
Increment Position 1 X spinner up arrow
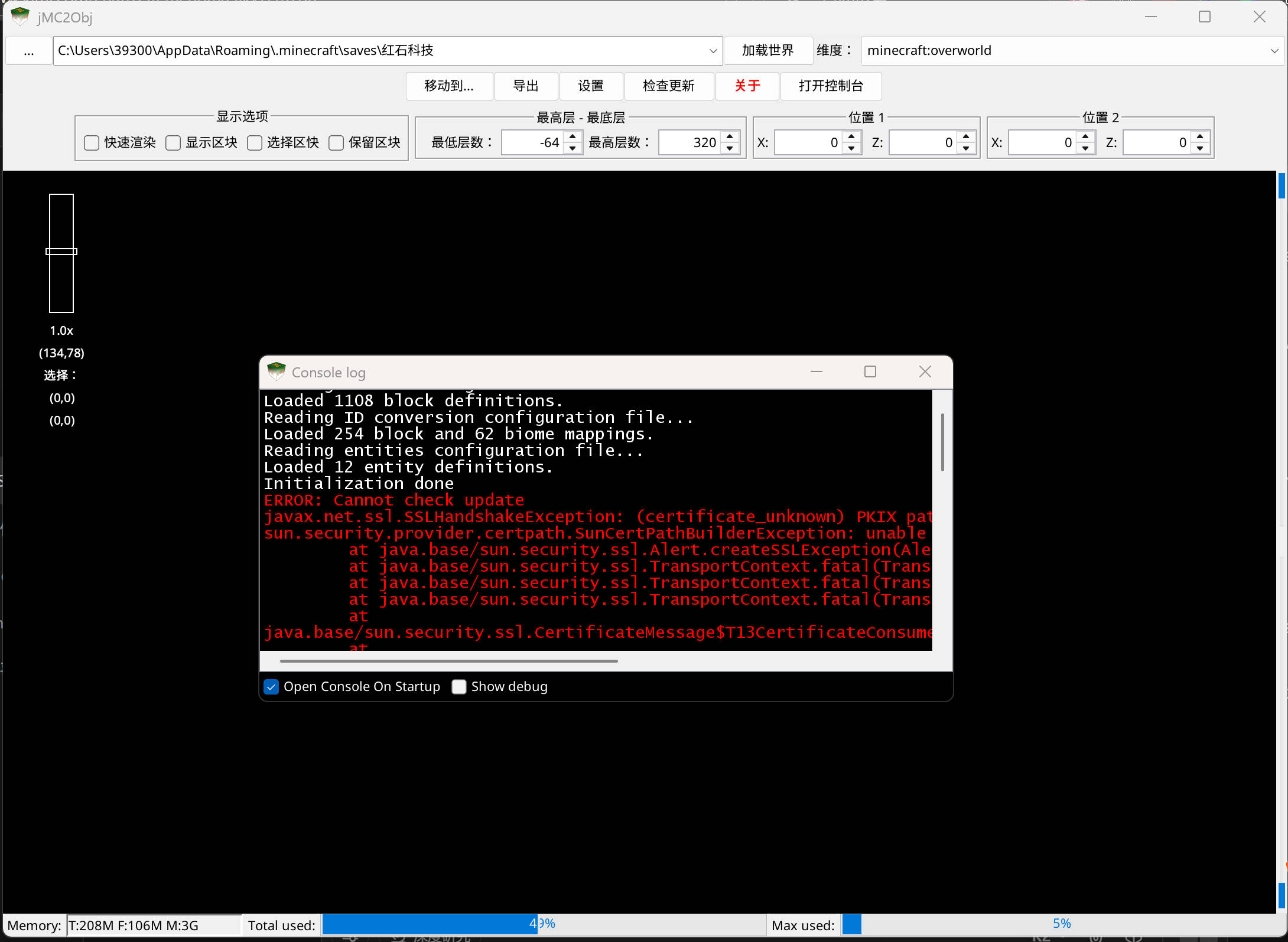coord(851,137)
